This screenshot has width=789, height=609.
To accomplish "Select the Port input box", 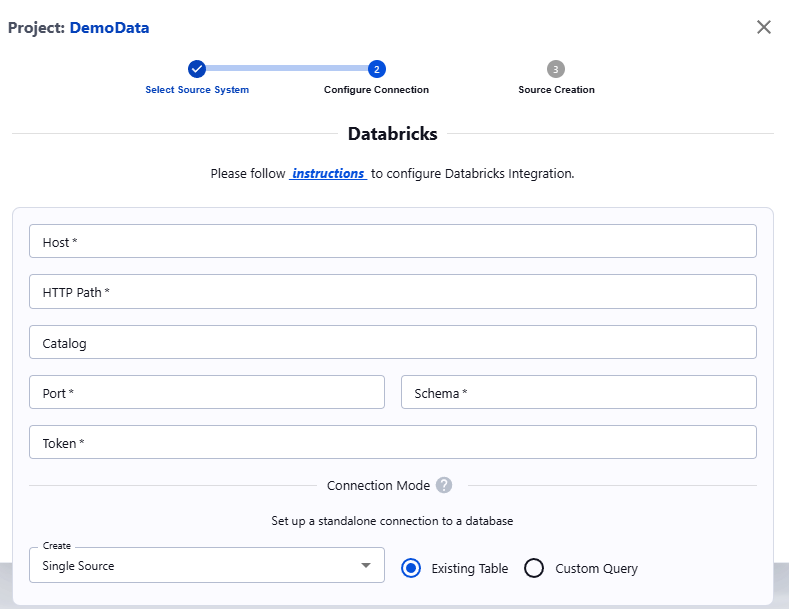I will click(x=207, y=393).
